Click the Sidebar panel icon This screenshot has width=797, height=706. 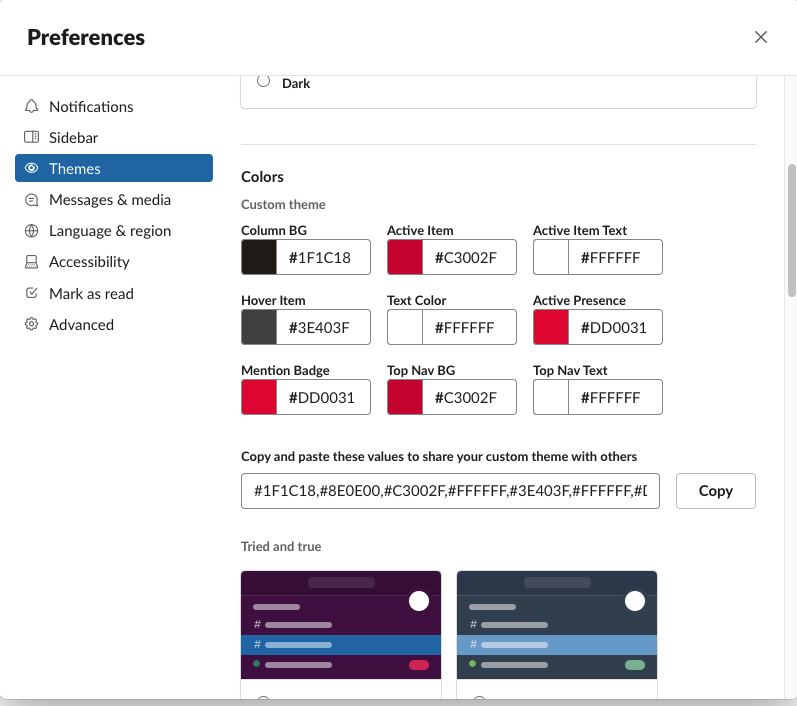click(32, 137)
